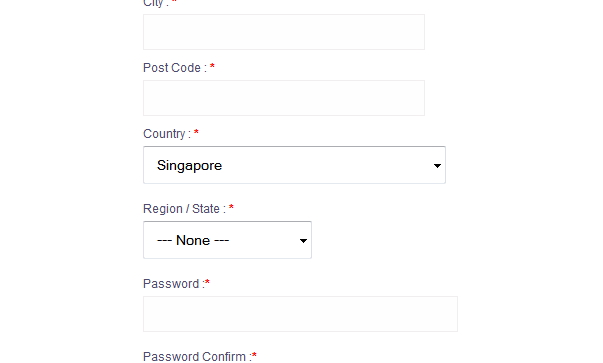Click the 'Post Code' label text

[172, 68]
